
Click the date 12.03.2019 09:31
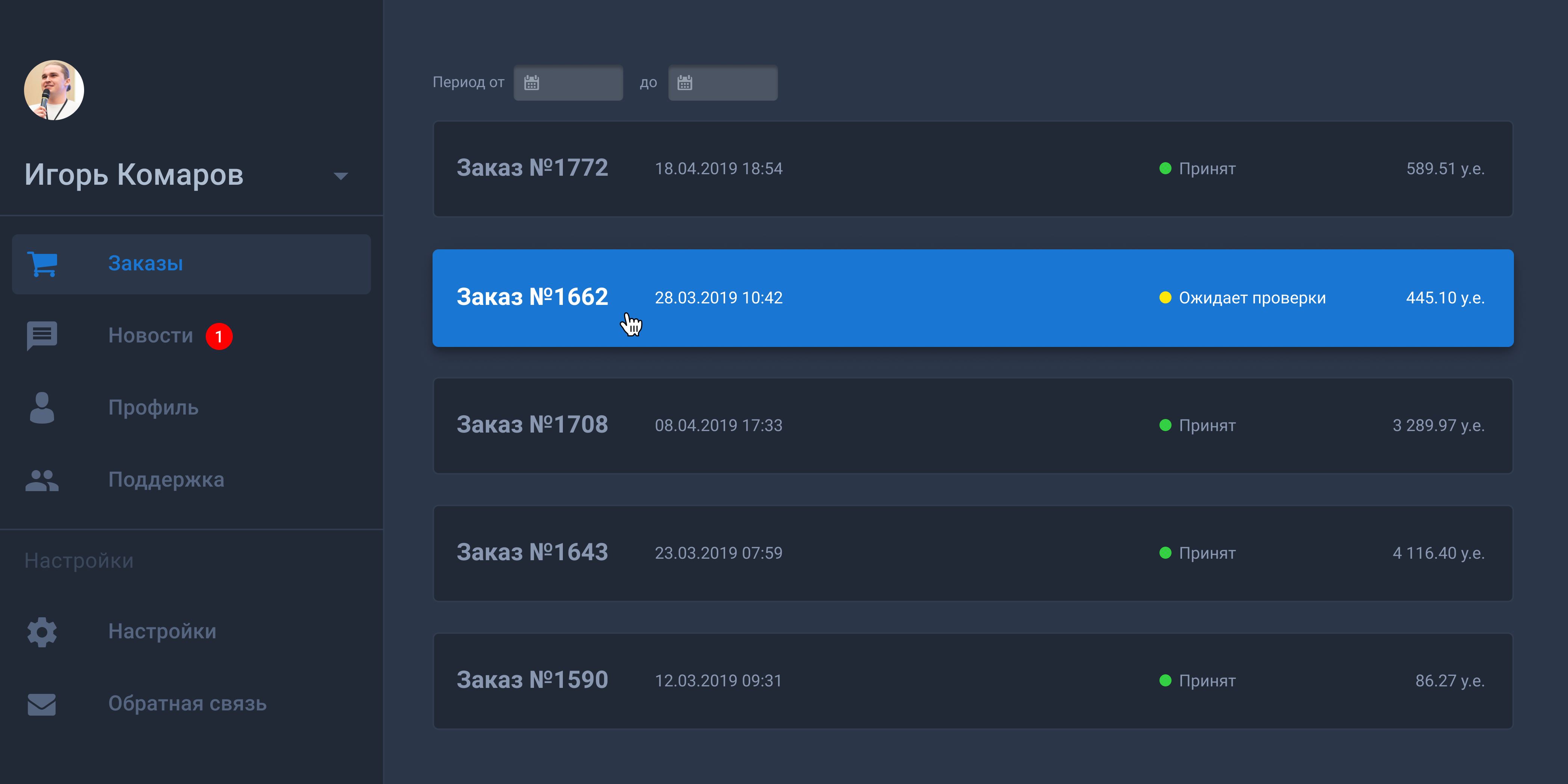coord(718,681)
